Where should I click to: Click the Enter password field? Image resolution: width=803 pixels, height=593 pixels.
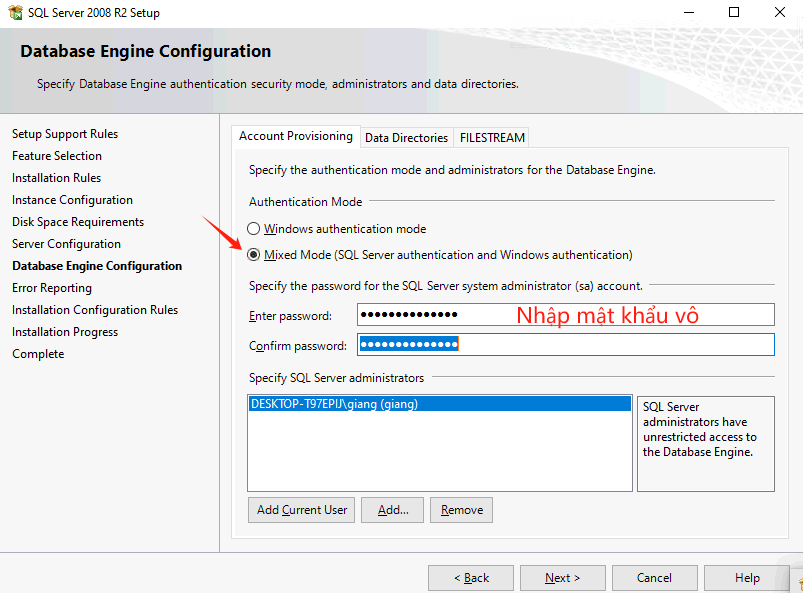coord(565,314)
